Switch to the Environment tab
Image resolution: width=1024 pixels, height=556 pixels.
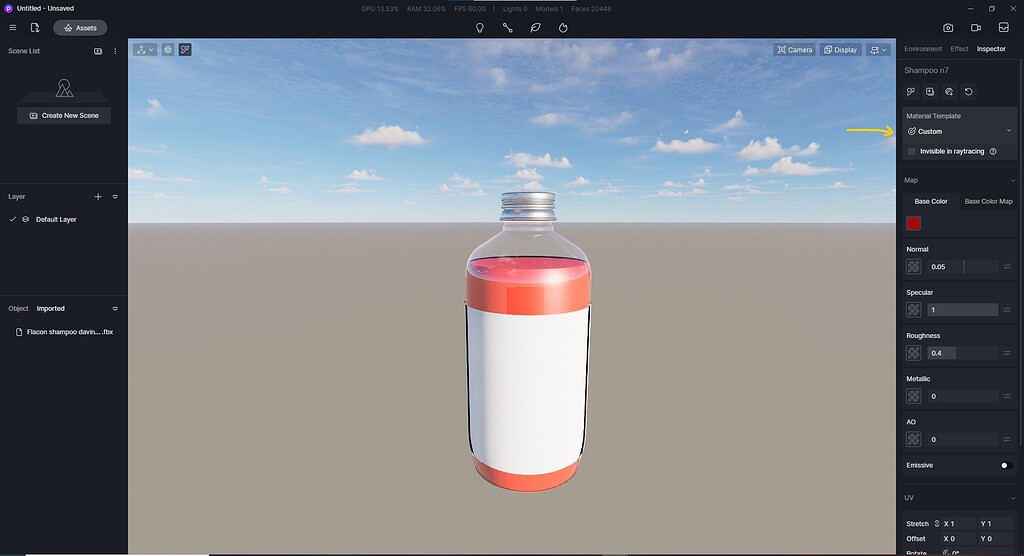(923, 49)
